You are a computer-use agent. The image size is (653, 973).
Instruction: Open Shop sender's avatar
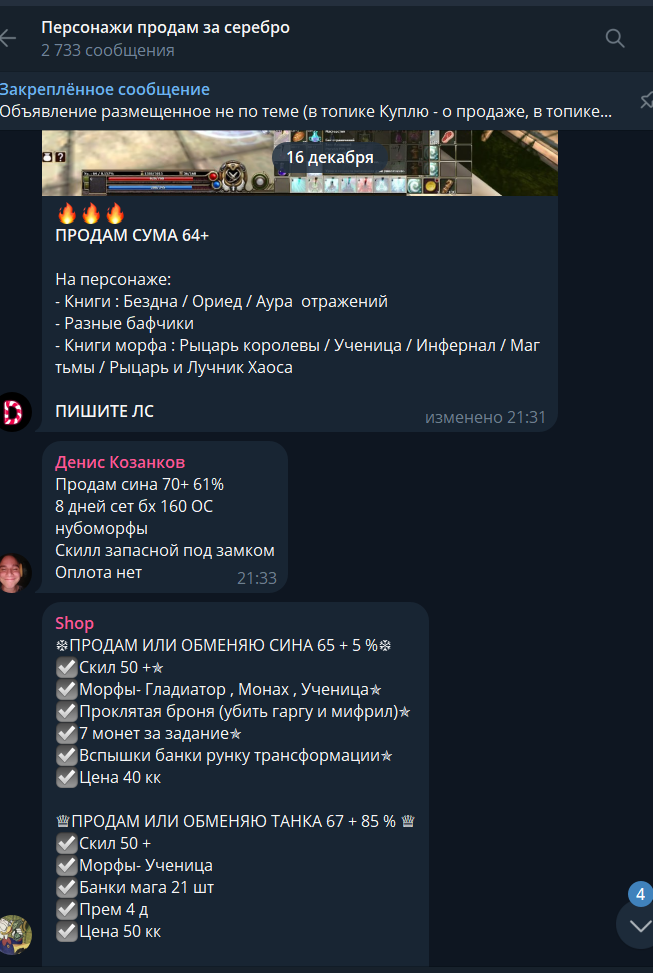pos(15,935)
